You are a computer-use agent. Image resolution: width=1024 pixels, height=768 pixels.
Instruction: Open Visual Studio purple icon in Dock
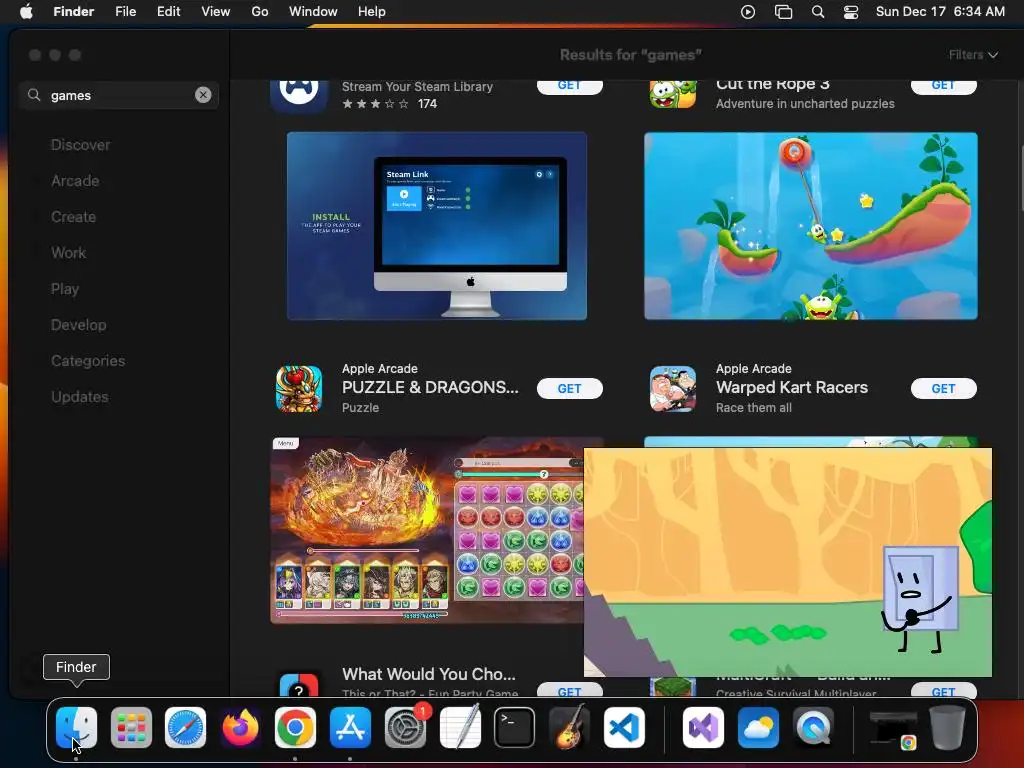tap(703, 727)
